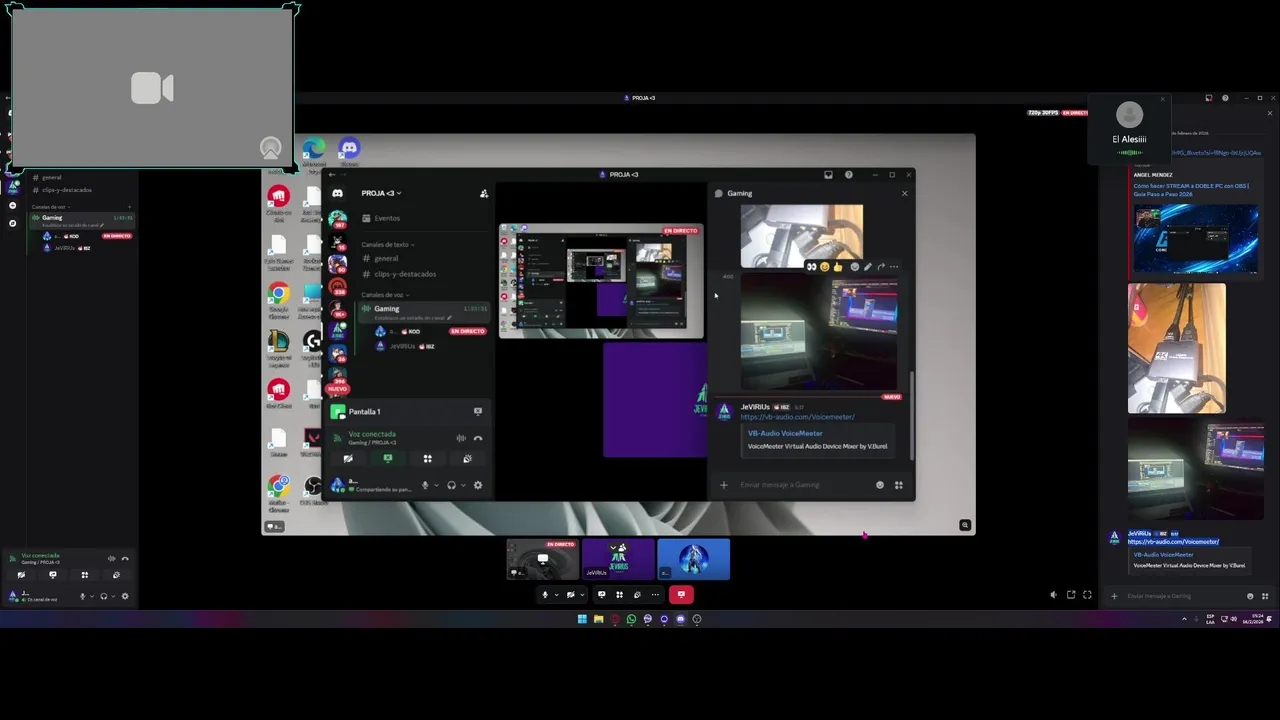Show hidden system tray icons
The width and height of the screenshot is (1280, 720).
tap(1184, 619)
